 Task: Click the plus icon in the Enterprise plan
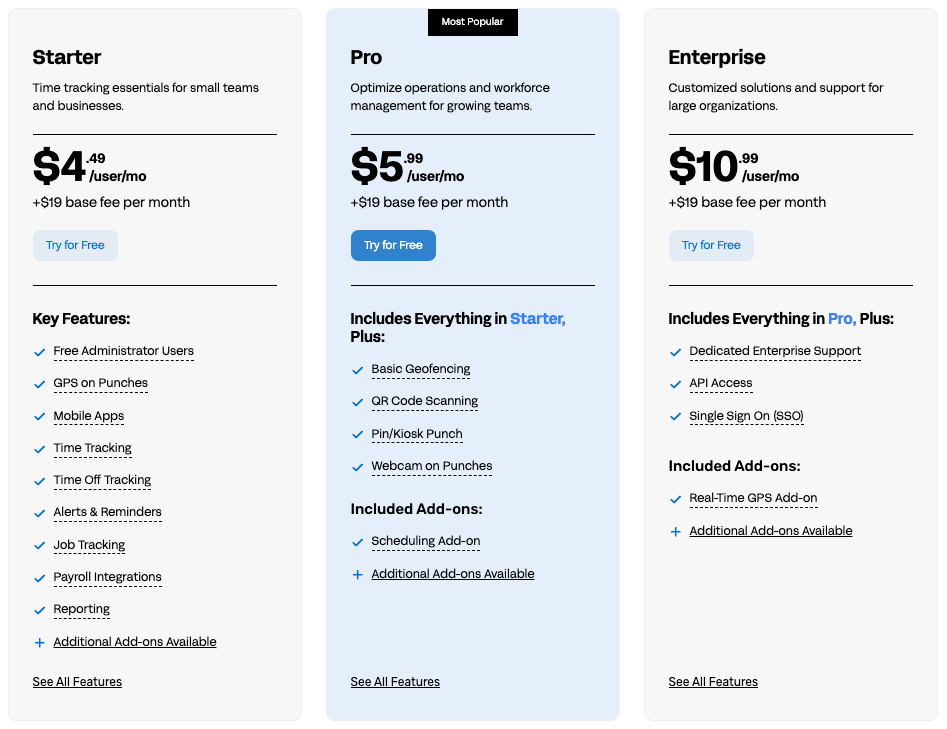pyautogui.click(x=676, y=532)
